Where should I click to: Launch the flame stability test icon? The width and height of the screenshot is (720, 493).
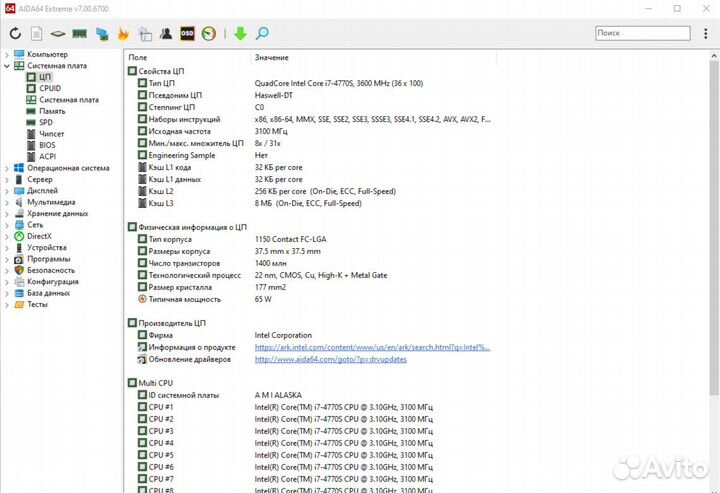click(x=124, y=34)
